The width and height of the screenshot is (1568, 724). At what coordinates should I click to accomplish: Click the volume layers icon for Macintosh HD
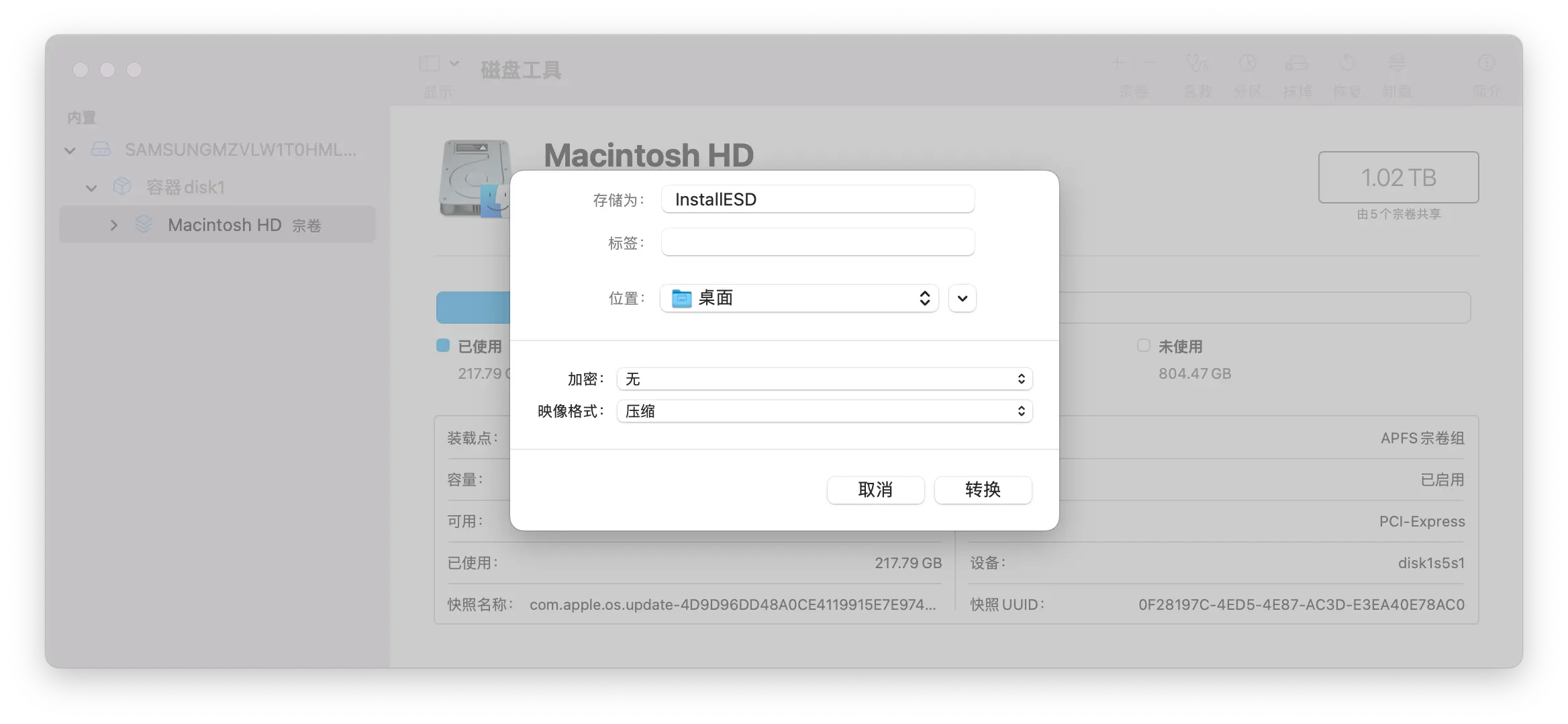click(x=143, y=224)
